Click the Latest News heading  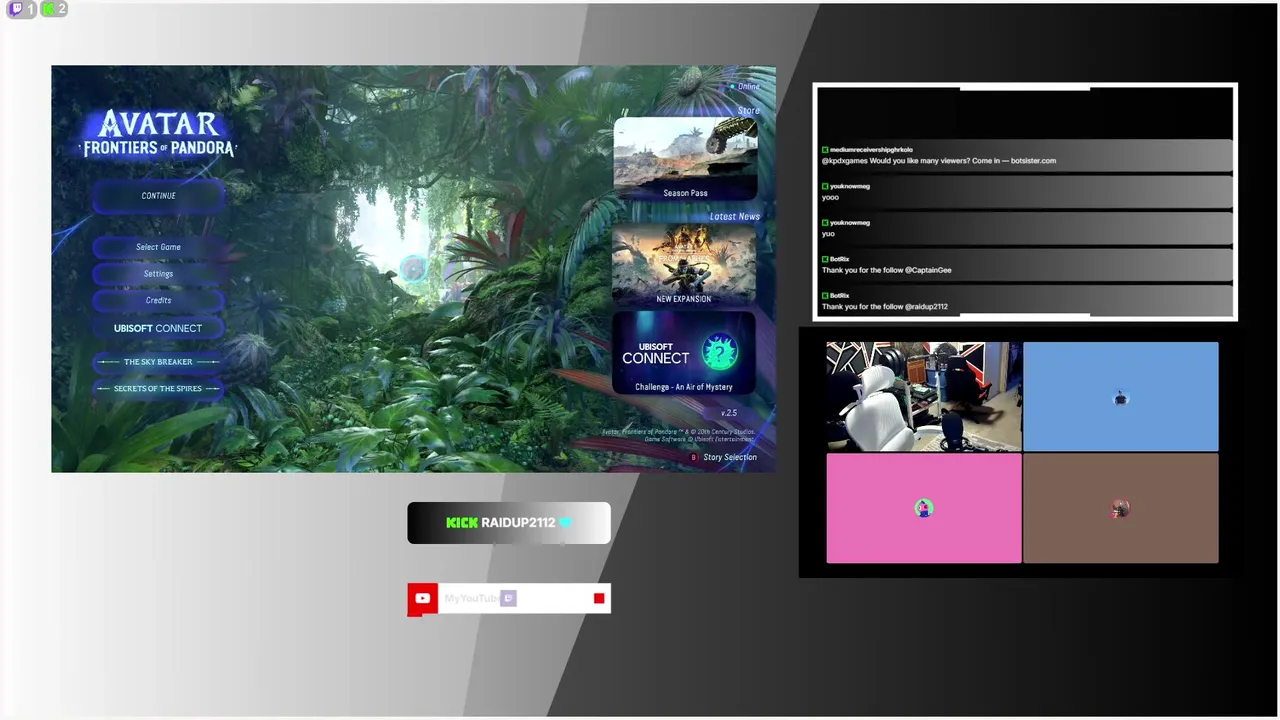click(735, 217)
